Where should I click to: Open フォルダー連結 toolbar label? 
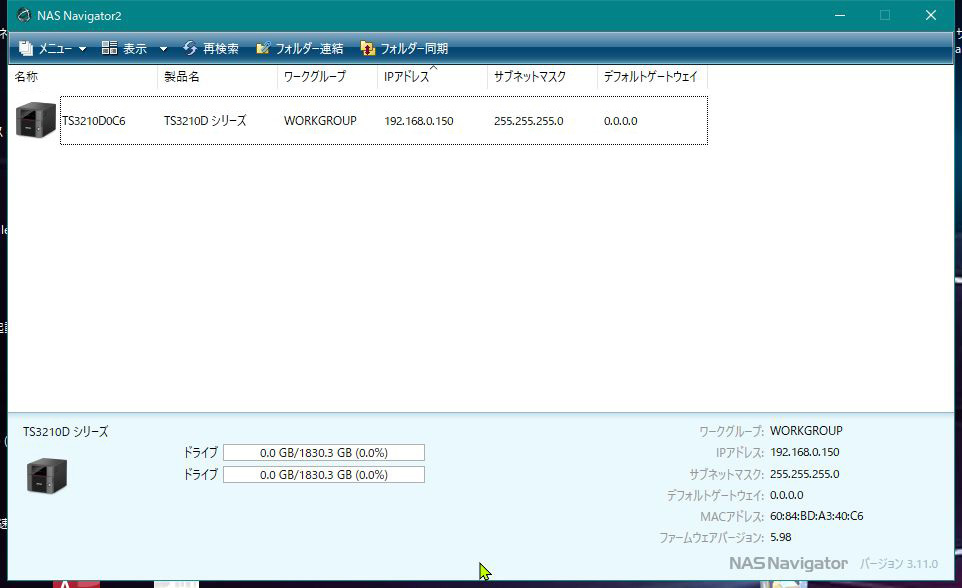309,48
